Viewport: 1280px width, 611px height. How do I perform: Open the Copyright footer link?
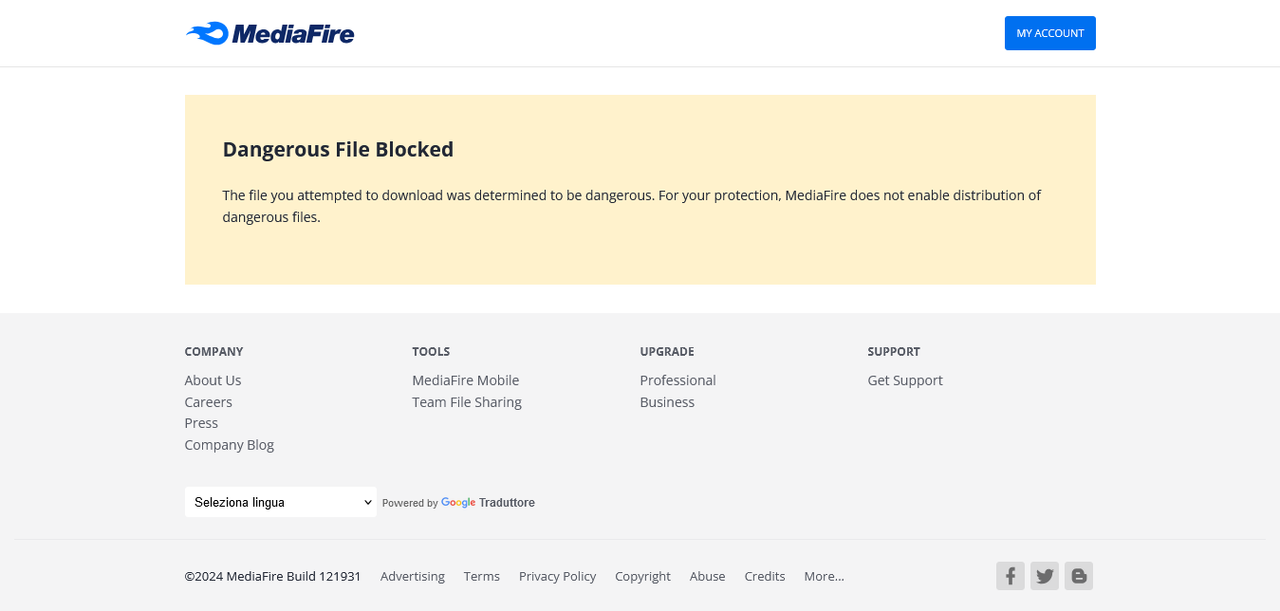click(643, 576)
